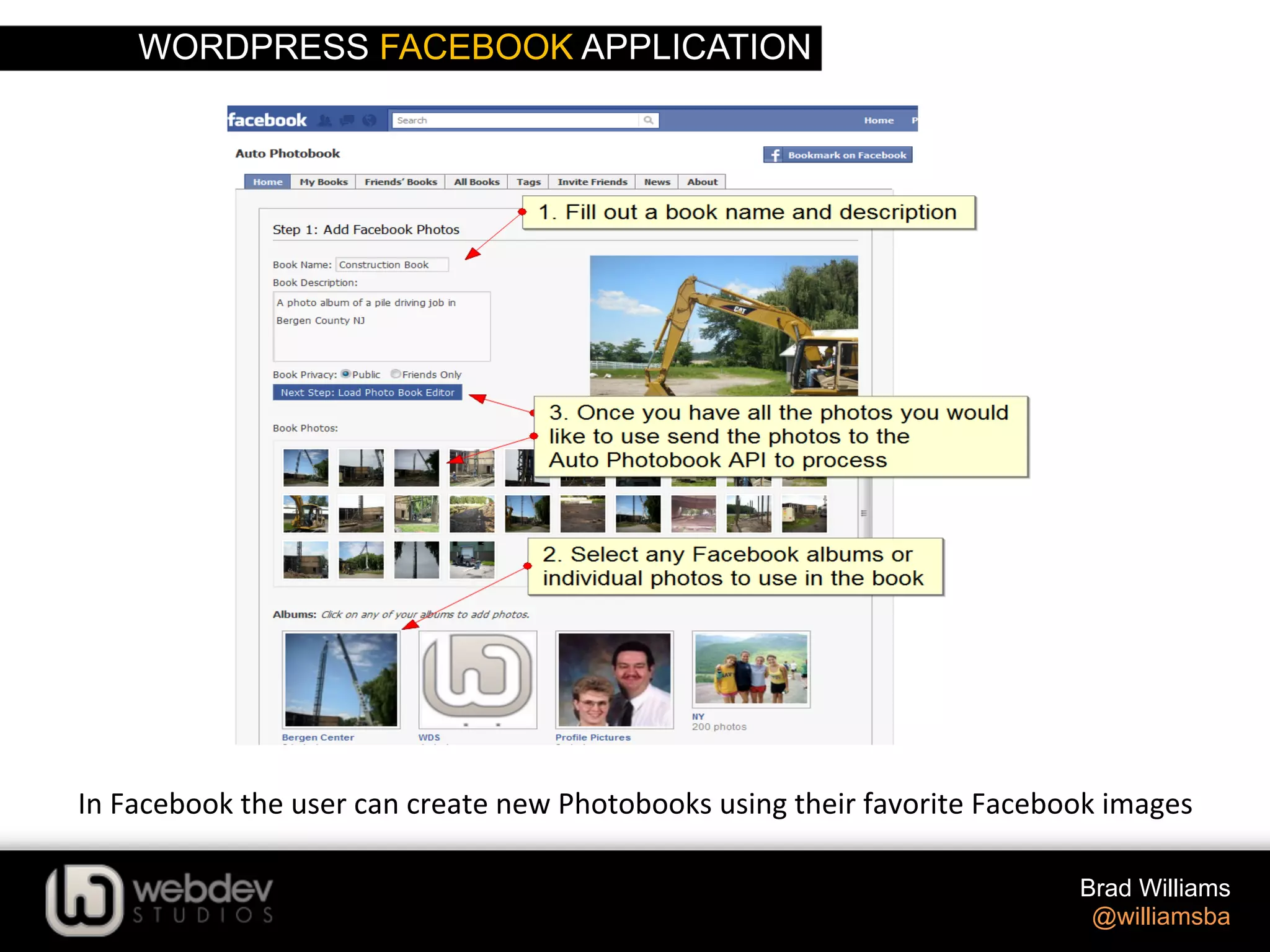Open the Bergen Center album cover
1270x952 pixels.
[341, 680]
